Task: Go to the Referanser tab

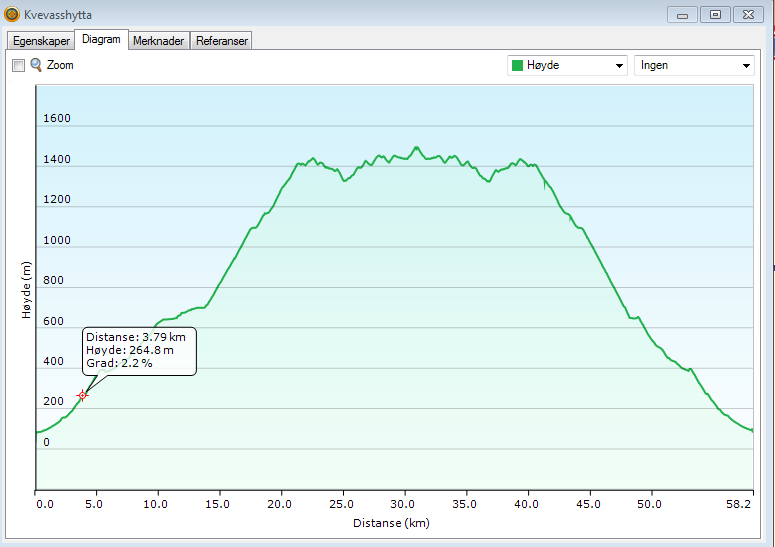Action: pos(221,41)
